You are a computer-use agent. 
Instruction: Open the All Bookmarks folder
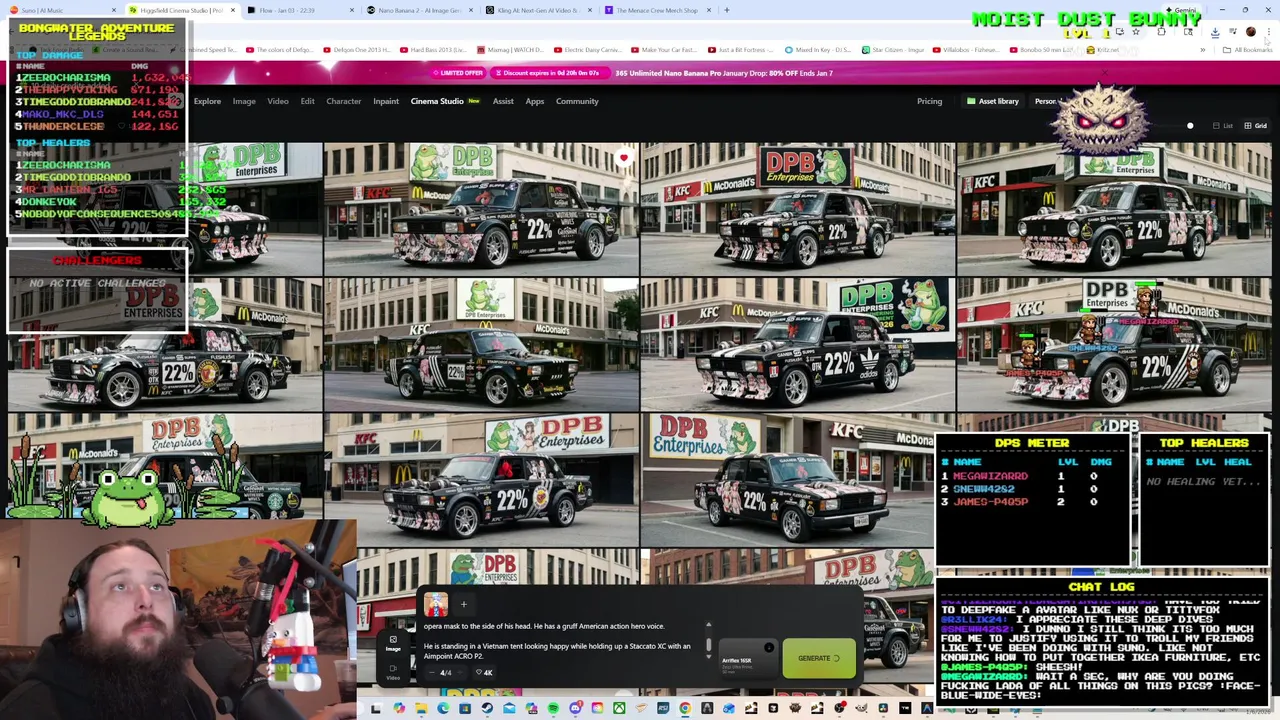(x=1249, y=49)
